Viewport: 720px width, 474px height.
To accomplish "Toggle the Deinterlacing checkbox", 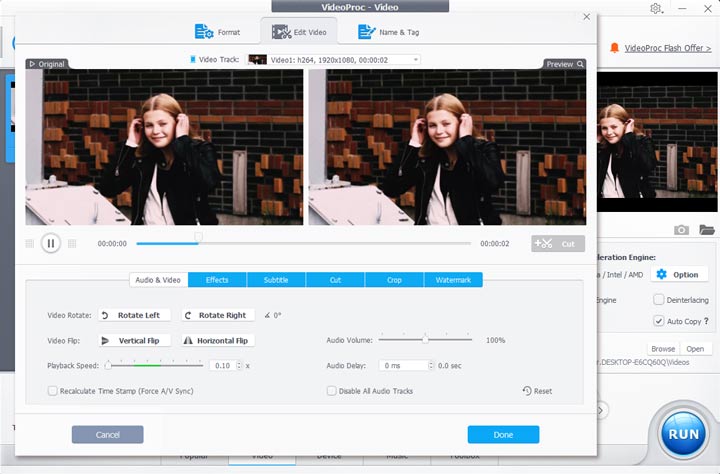I will 658,300.
